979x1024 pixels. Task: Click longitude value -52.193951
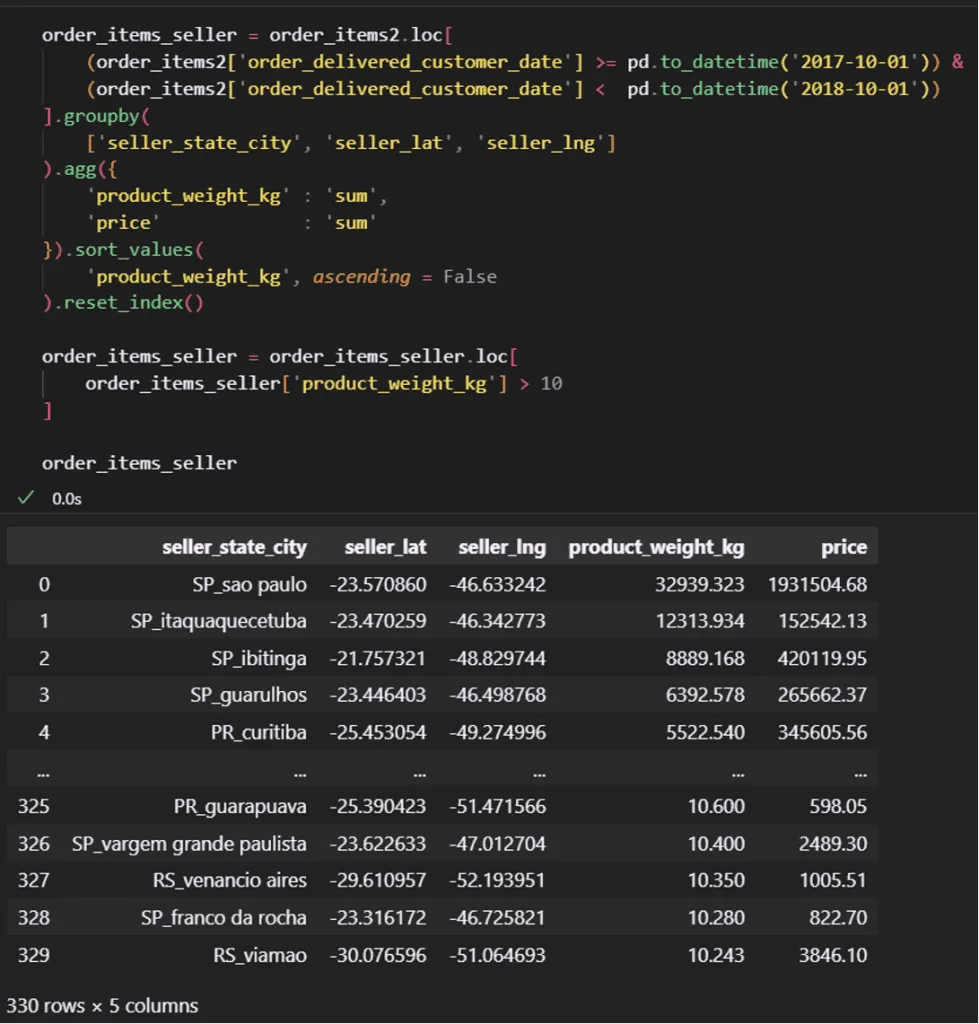(498, 880)
